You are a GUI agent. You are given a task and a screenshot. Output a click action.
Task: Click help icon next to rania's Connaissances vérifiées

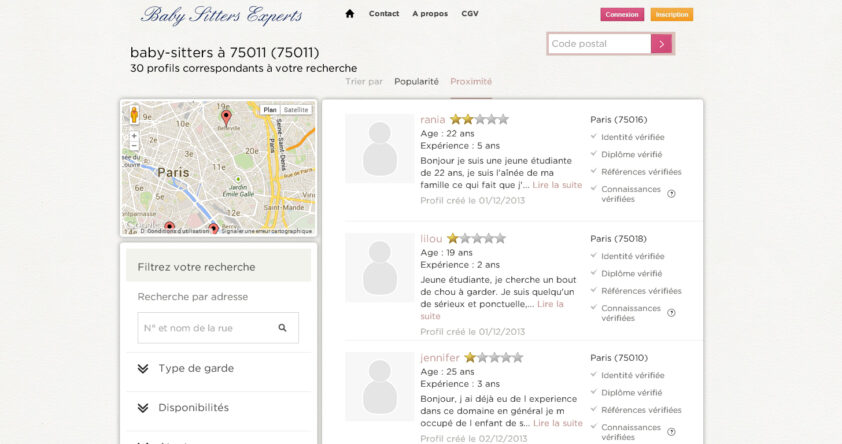671,194
